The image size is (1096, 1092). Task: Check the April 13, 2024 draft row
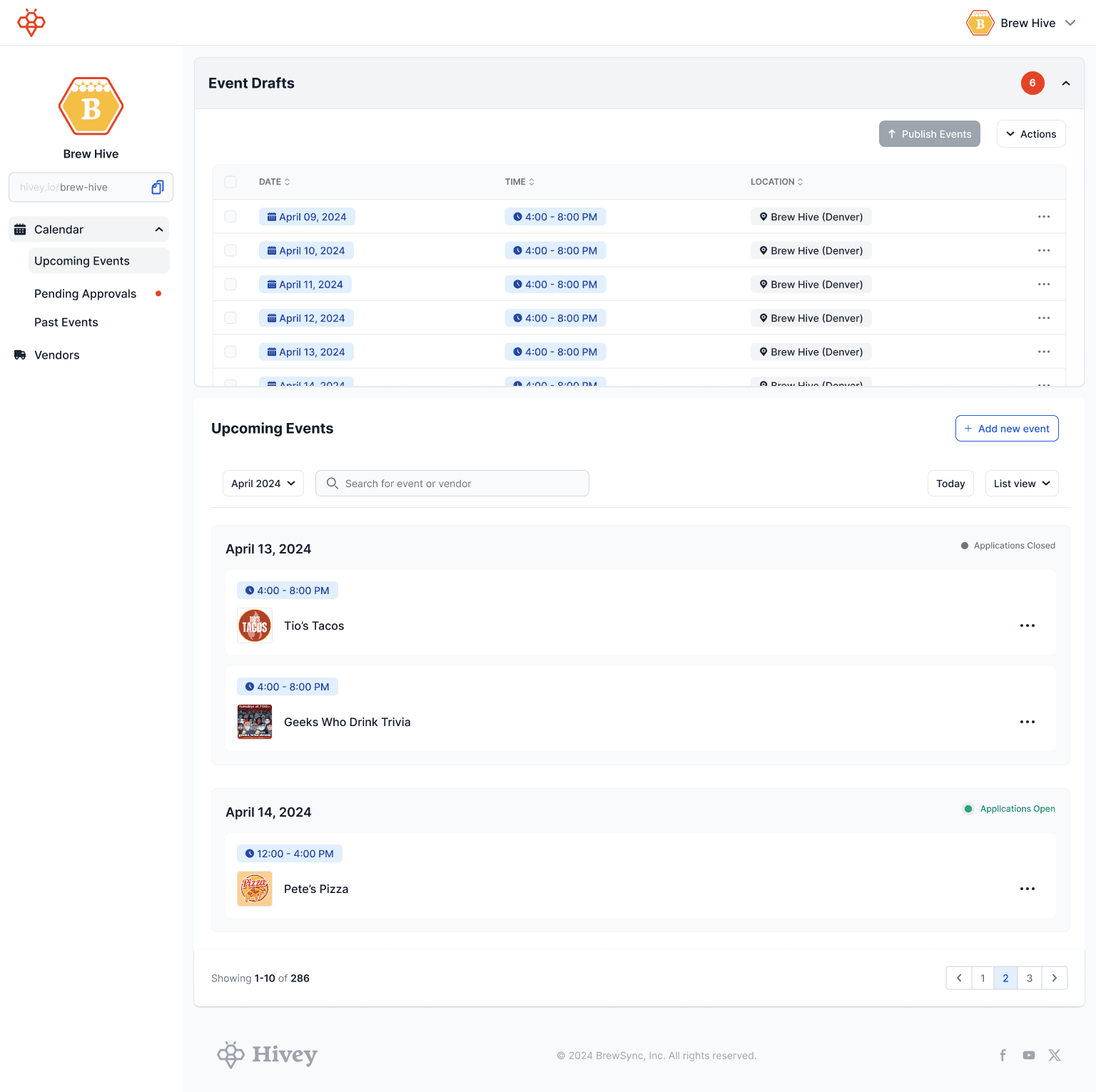pyautogui.click(x=230, y=352)
